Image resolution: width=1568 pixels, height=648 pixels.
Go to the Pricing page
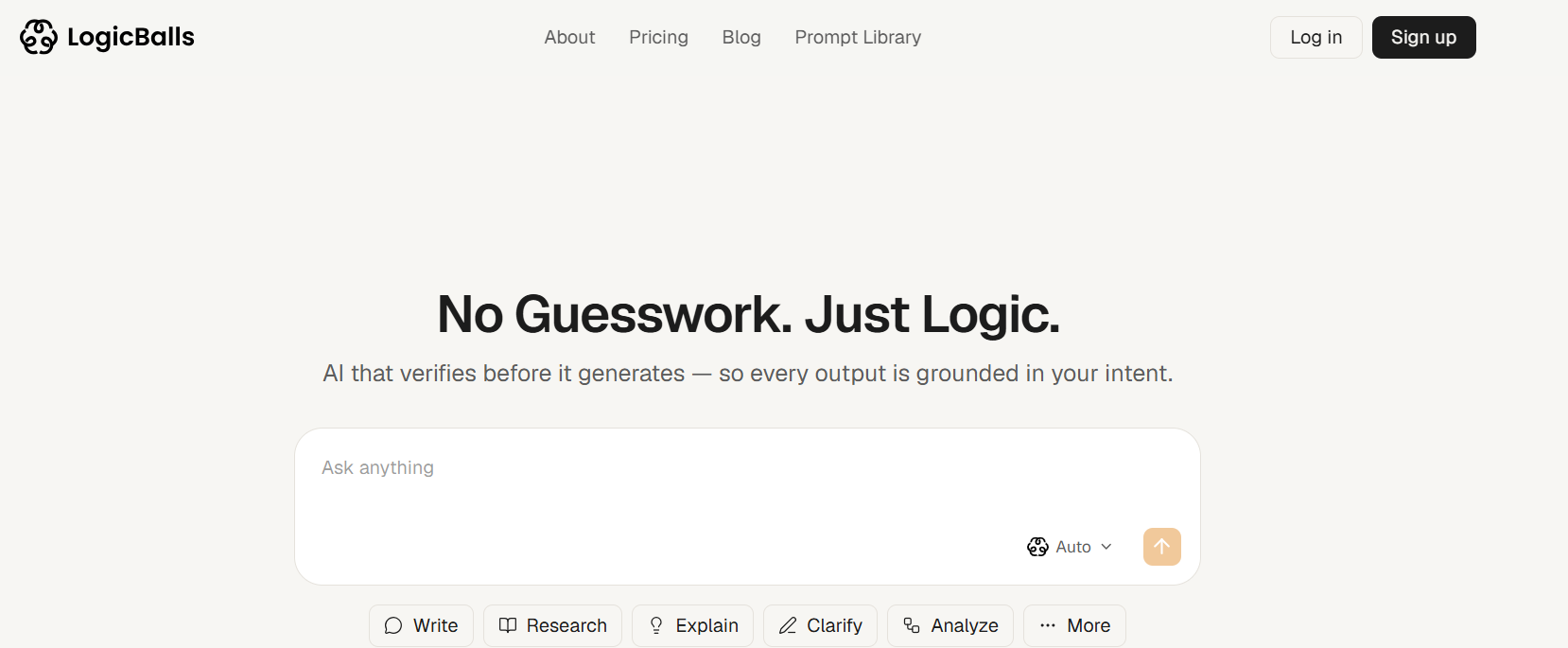[x=658, y=37]
